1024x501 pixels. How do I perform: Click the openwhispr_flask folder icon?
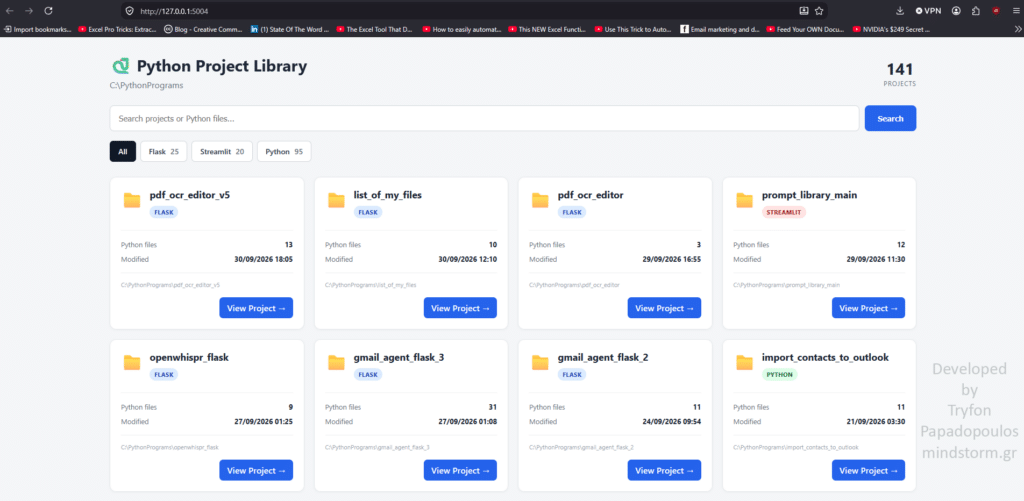tap(132, 363)
